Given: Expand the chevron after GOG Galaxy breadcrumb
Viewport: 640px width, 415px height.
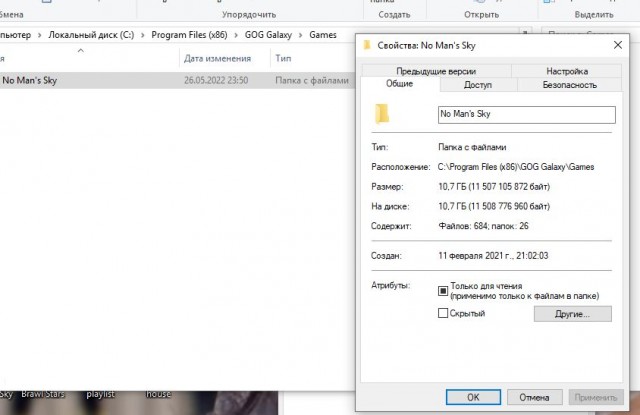Looking at the screenshot, I should coord(300,36).
